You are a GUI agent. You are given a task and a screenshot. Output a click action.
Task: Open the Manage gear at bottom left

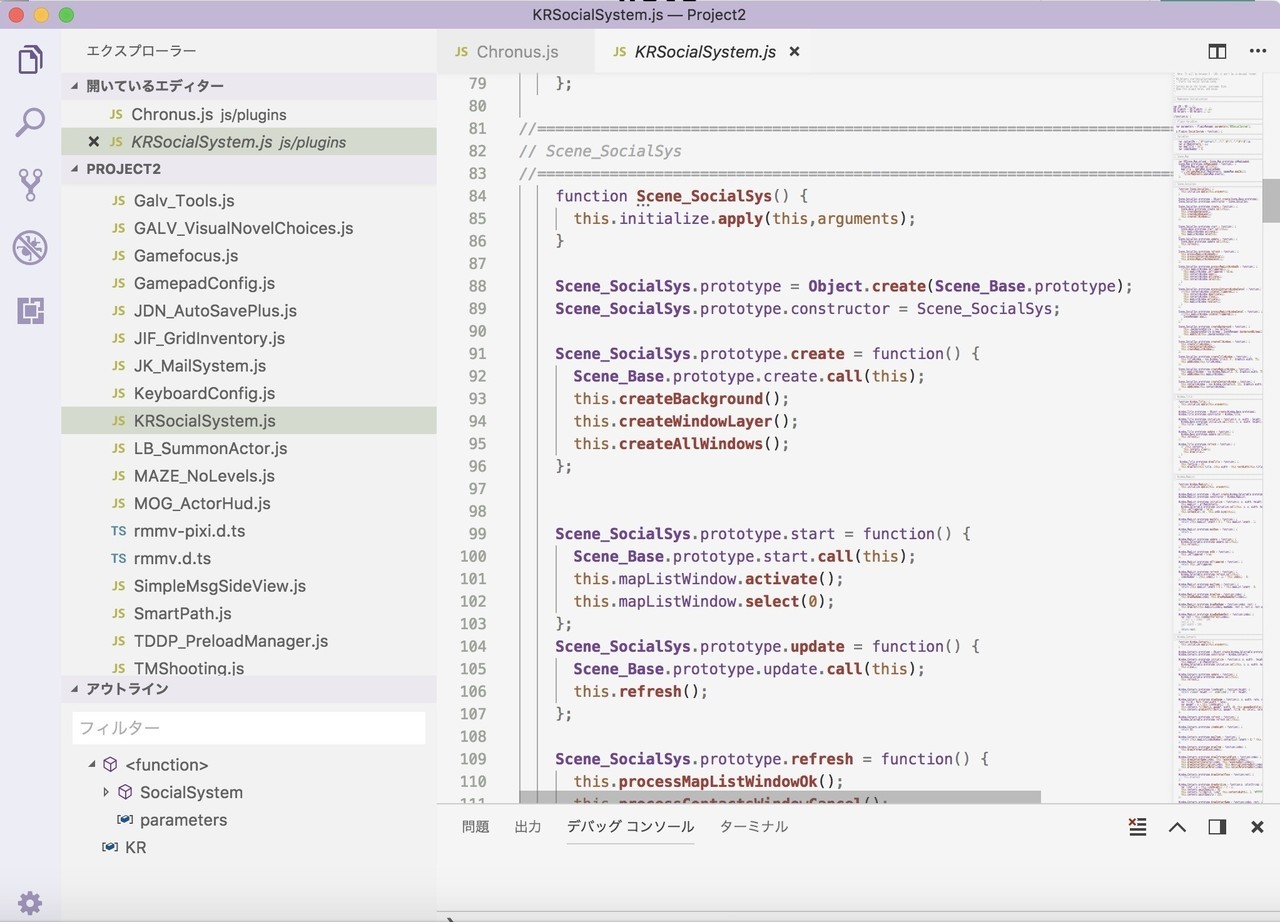click(x=30, y=903)
